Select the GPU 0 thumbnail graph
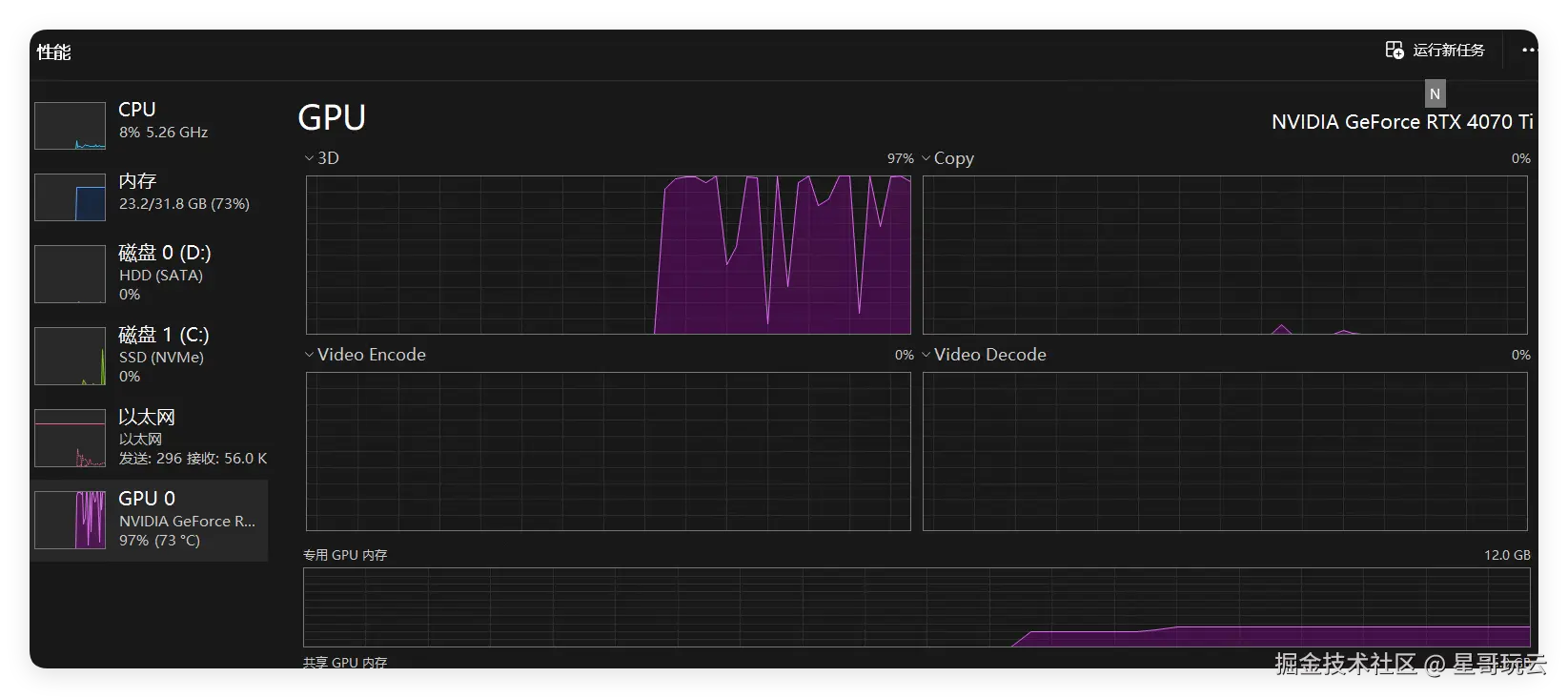The width and height of the screenshot is (1568, 698). pyautogui.click(x=70, y=520)
